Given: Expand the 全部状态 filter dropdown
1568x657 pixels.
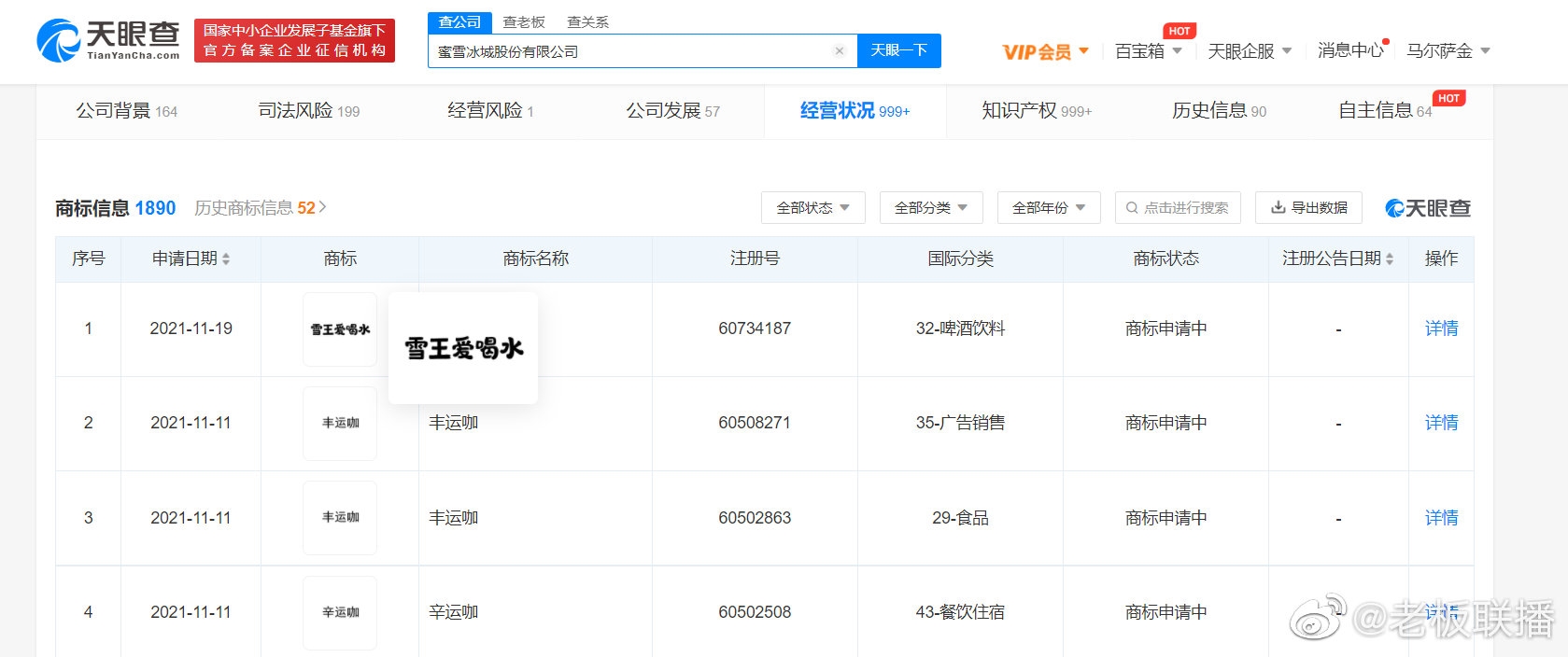Looking at the screenshot, I should coord(812,207).
